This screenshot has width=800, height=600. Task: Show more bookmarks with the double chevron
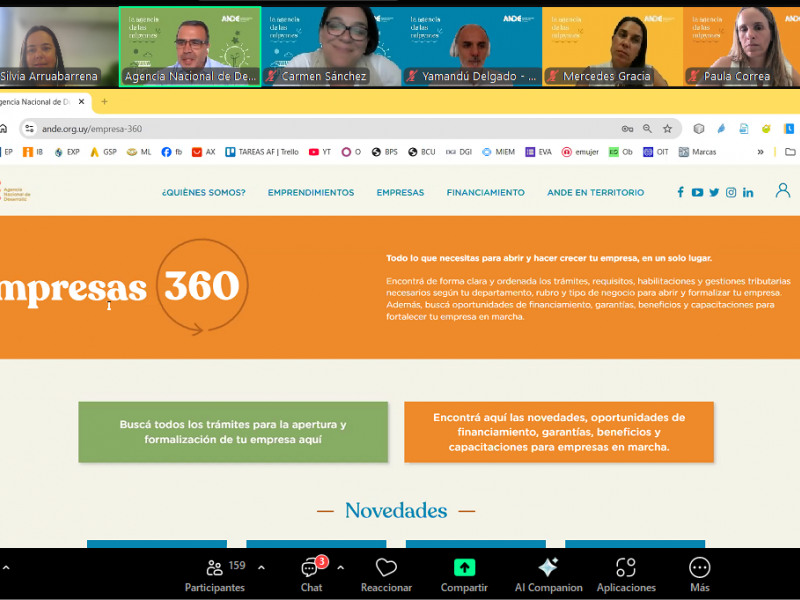760,152
